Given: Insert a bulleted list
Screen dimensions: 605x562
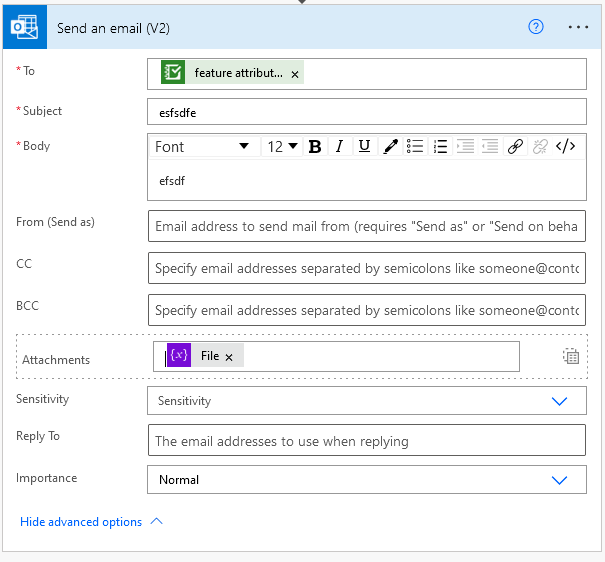Looking at the screenshot, I should [x=416, y=147].
